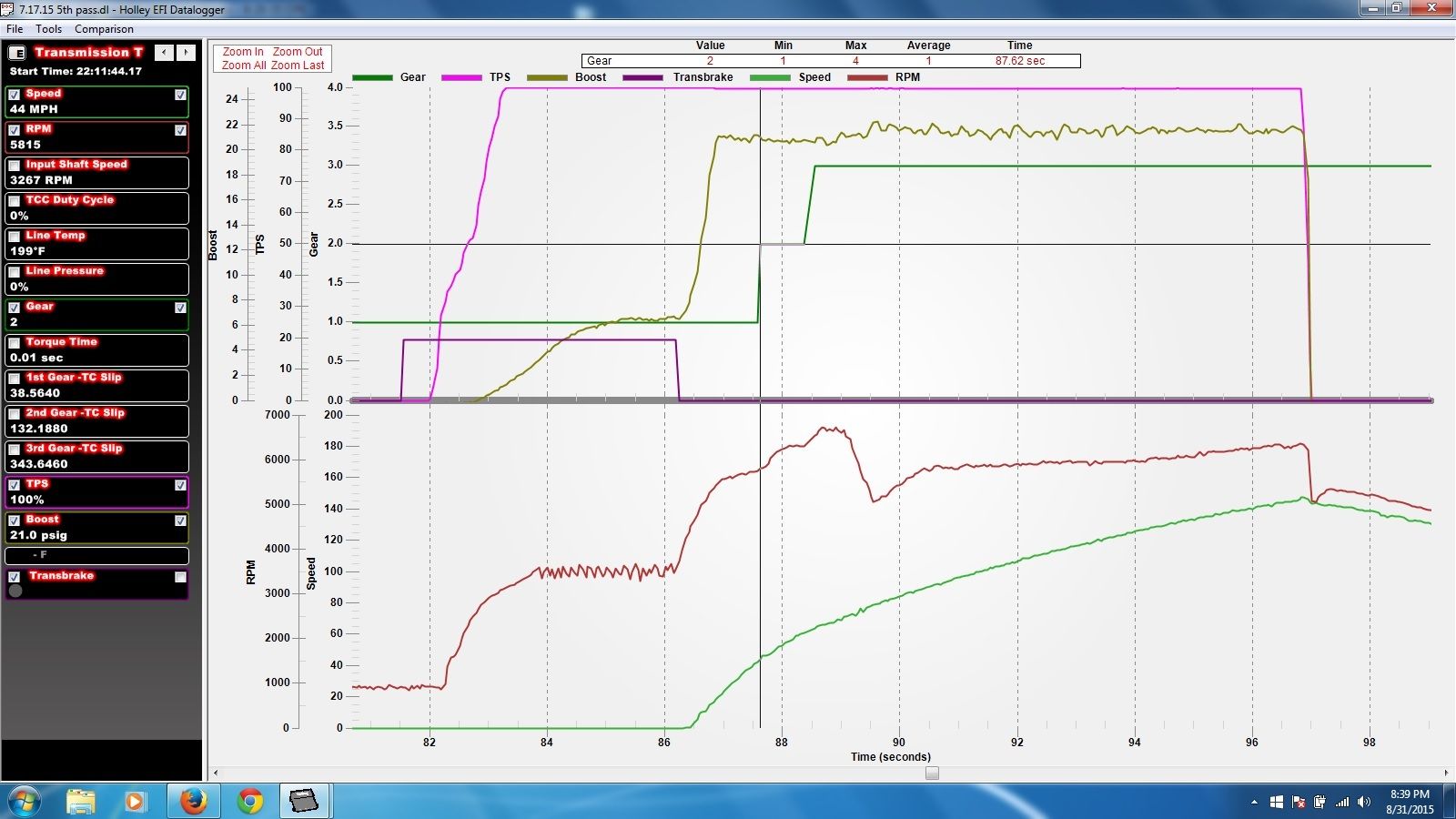The height and width of the screenshot is (819, 1456).
Task: Click the '- F' empty channel box
Action: click(x=96, y=555)
